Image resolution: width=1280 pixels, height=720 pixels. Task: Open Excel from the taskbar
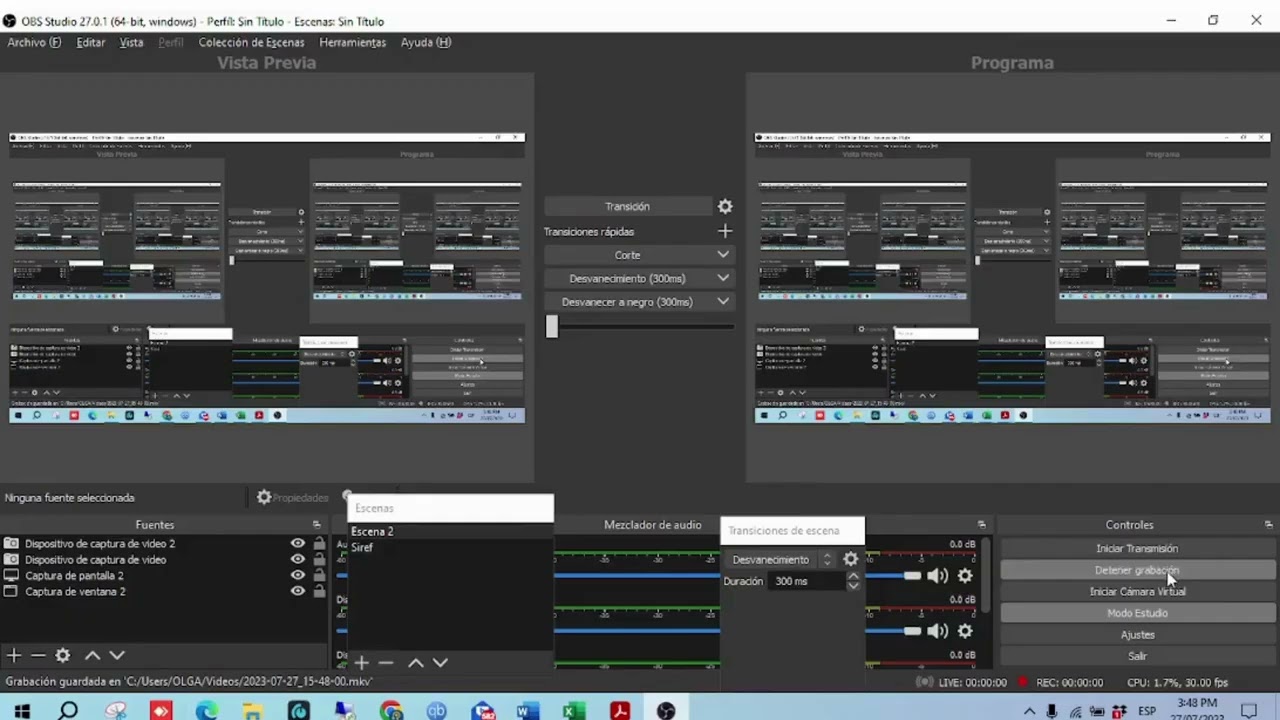pos(573,711)
